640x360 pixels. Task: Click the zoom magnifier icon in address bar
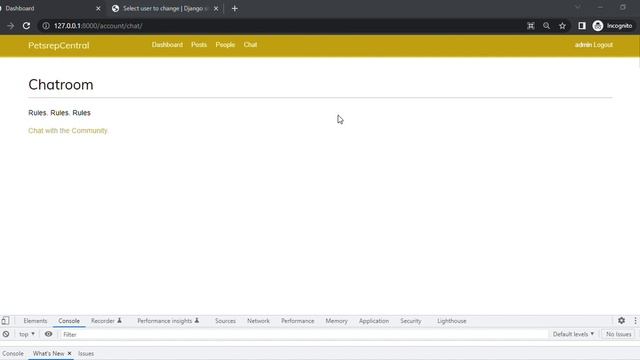pyautogui.click(x=547, y=26)
